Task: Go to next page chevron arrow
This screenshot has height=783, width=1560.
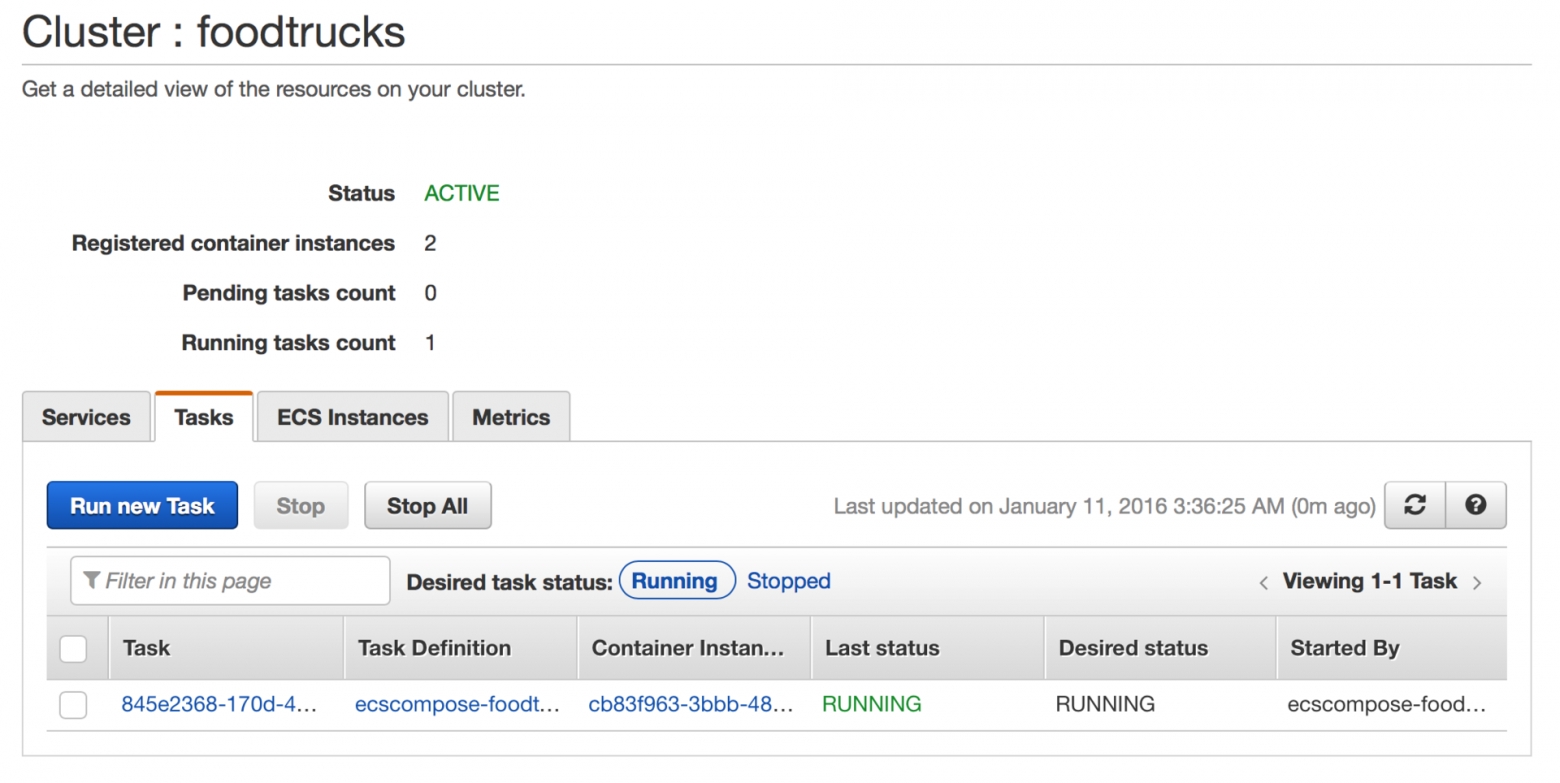Action: pos(1477,582)
